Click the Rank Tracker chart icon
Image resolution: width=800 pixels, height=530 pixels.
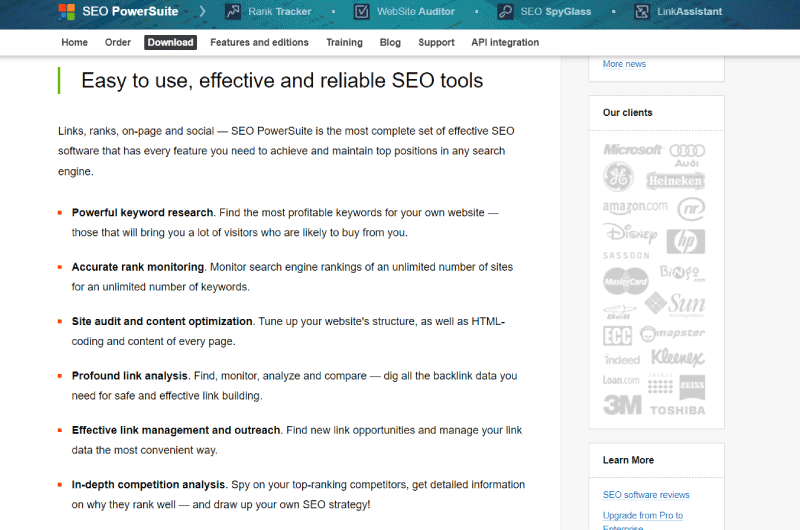click(x=233, y=11)
